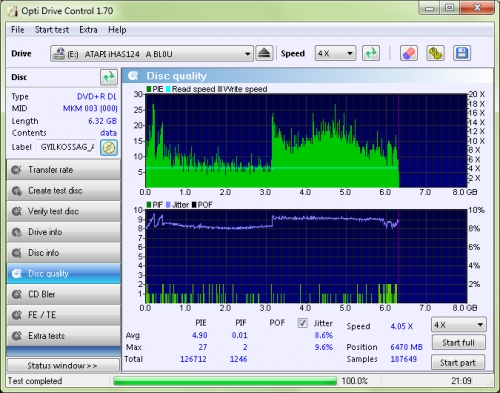Click the Disc info sidebar icon

coord(16,253)
